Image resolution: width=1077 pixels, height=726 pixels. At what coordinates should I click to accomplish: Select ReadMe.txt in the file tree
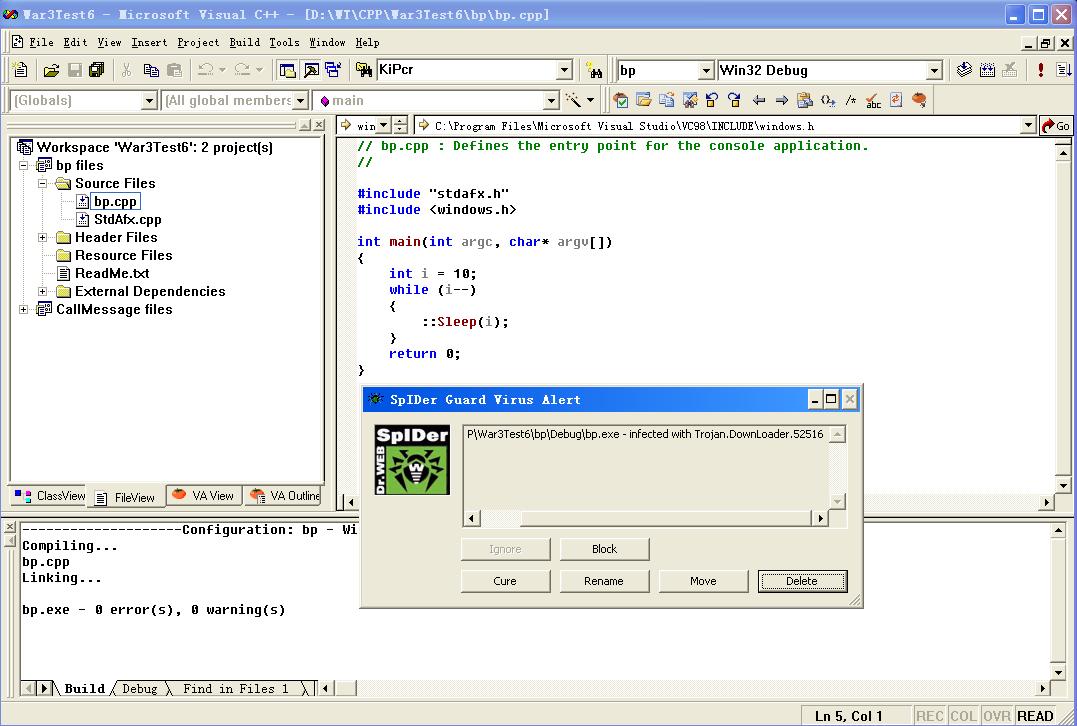coord(112,273)
